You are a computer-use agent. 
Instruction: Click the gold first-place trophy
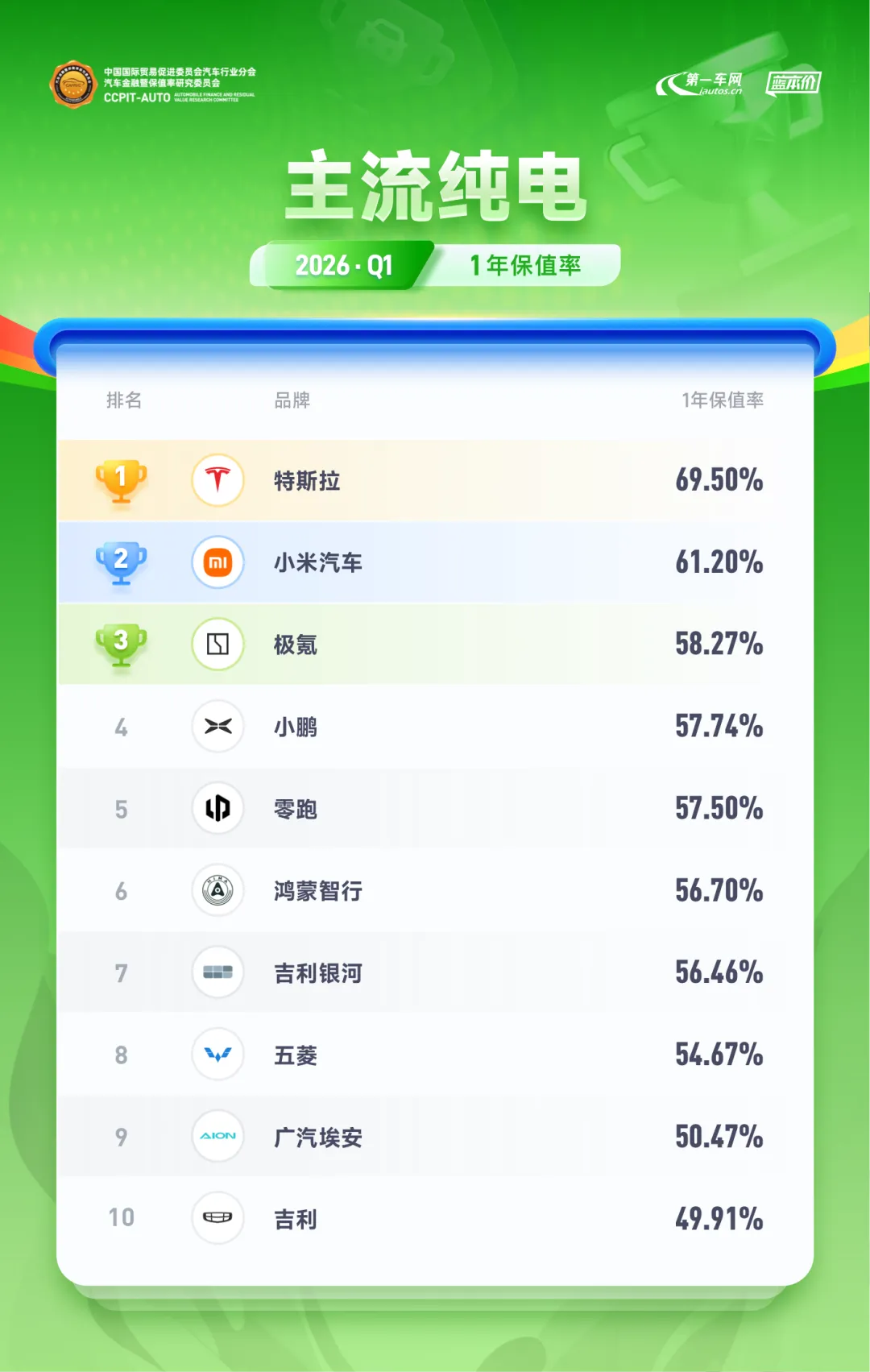[x=121, y=481]
